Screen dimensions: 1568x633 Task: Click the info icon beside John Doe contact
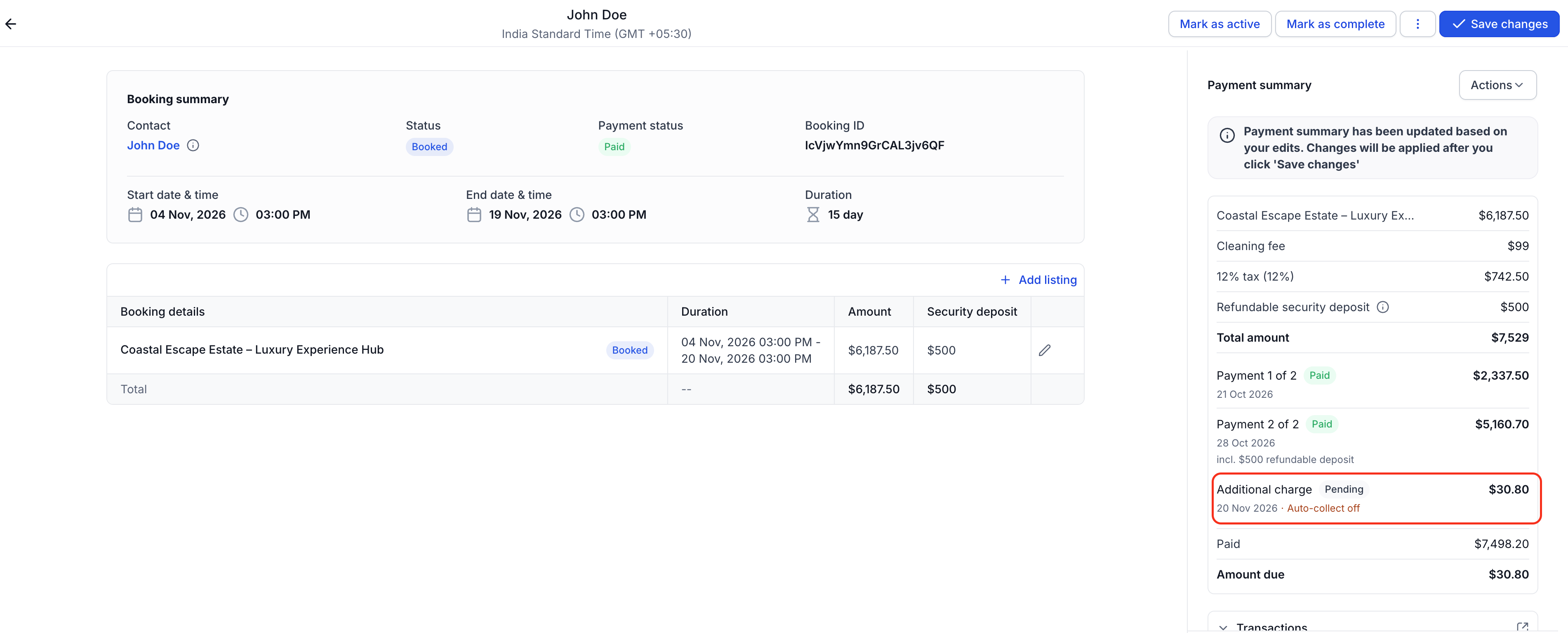[193, 145]
